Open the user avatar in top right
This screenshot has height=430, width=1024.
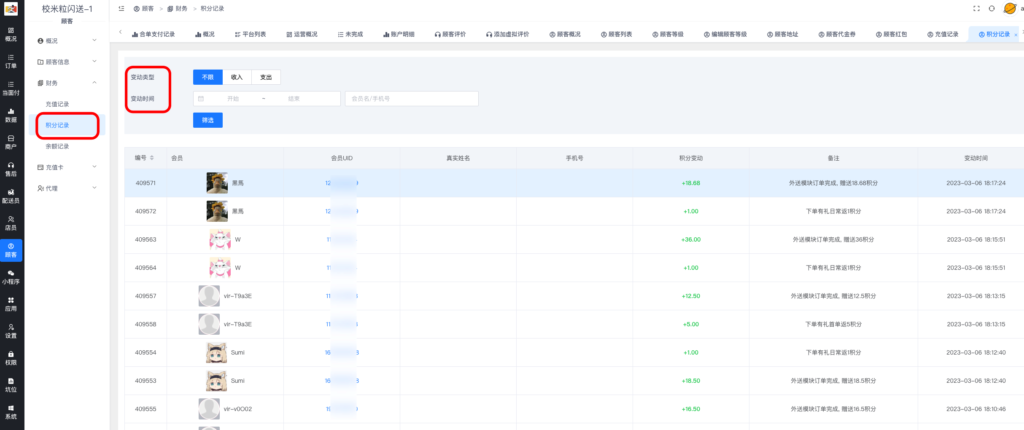click(1009, 8)
